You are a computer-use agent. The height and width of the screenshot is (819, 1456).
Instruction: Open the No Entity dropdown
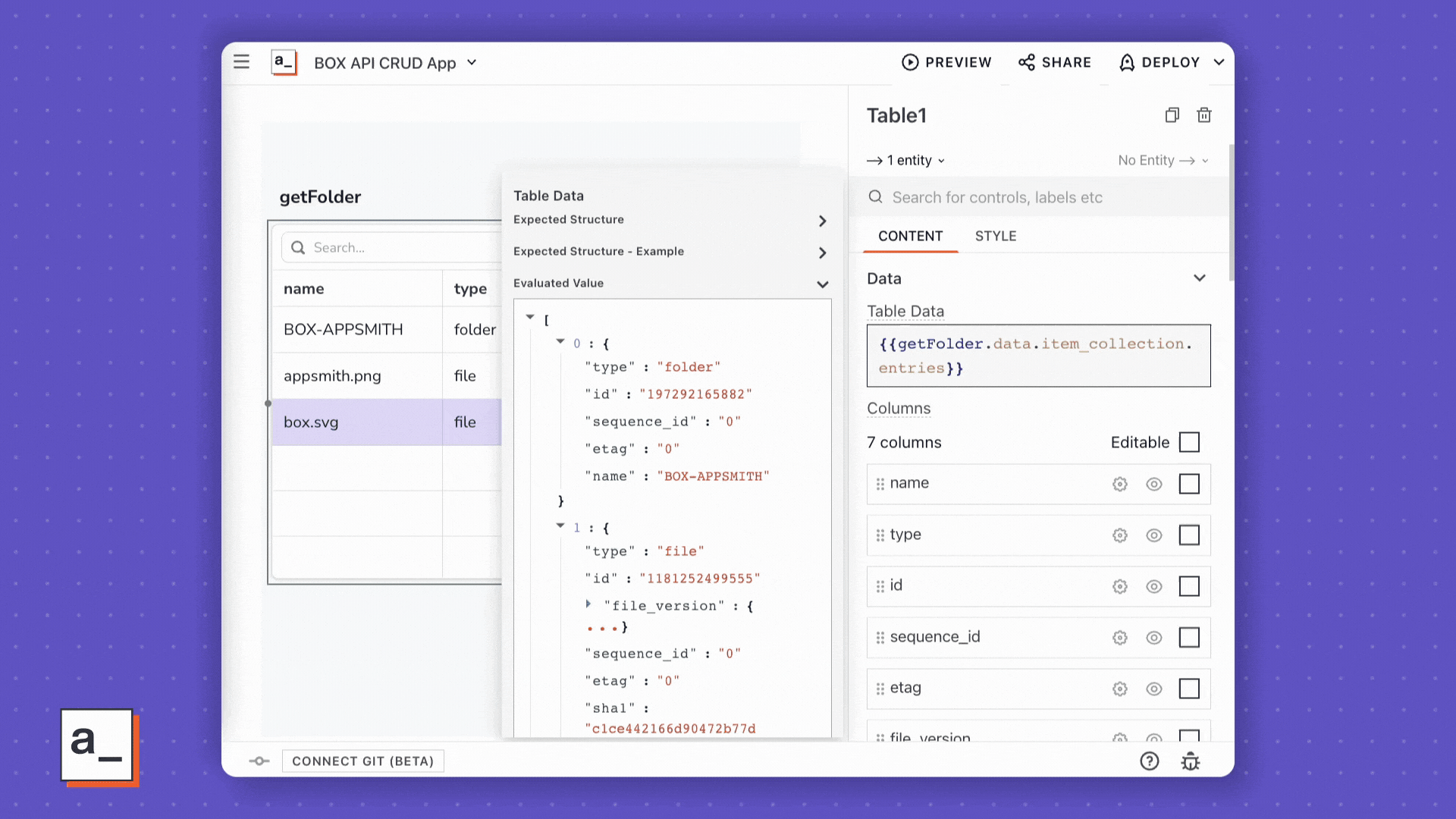point(1163,160)
